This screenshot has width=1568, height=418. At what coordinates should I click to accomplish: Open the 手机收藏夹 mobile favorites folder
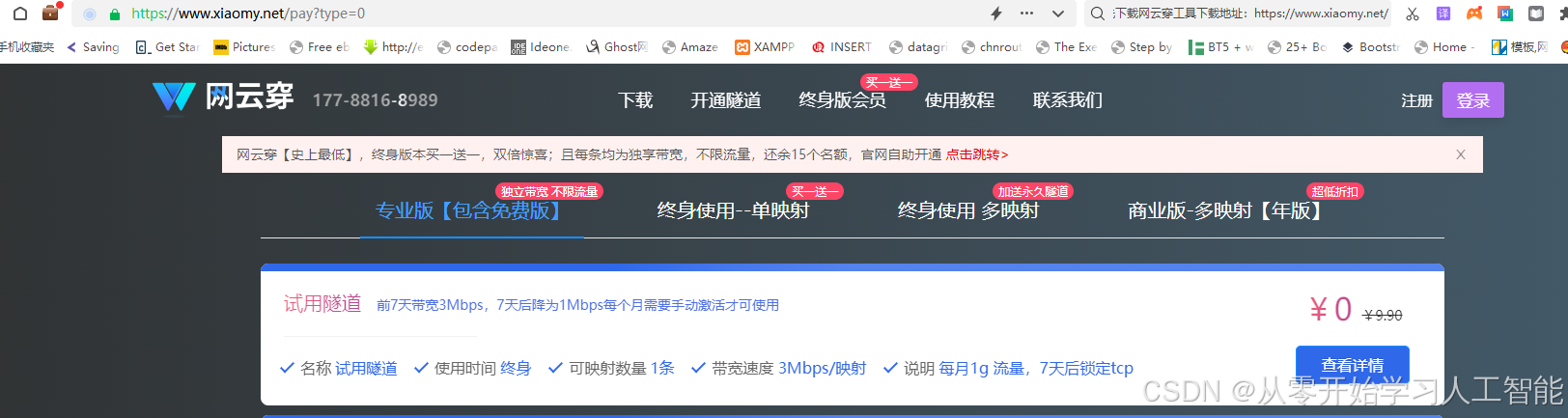tap(26, 46)
